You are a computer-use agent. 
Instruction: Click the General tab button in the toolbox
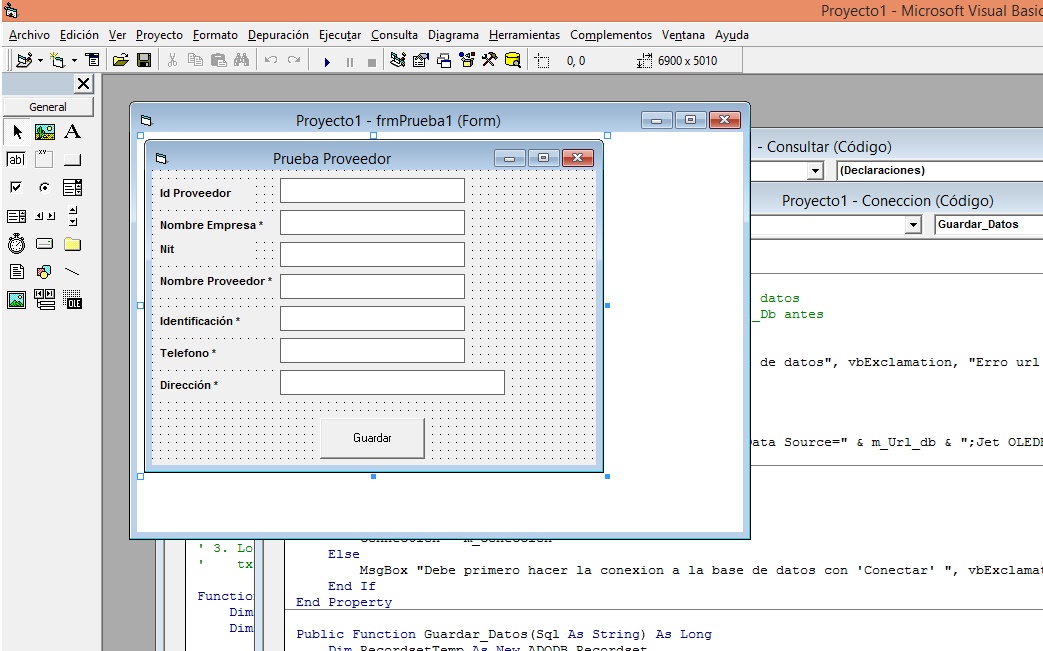coord(48,107)
